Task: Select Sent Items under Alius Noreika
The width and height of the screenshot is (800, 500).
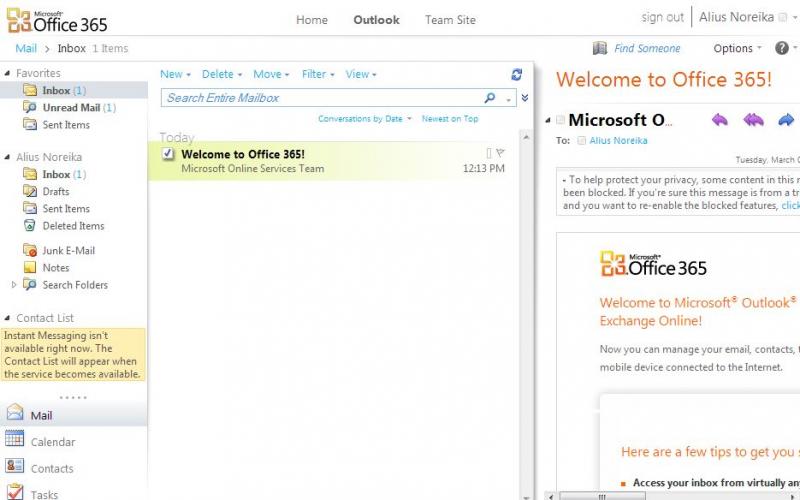Action: (x=66, y=209)
